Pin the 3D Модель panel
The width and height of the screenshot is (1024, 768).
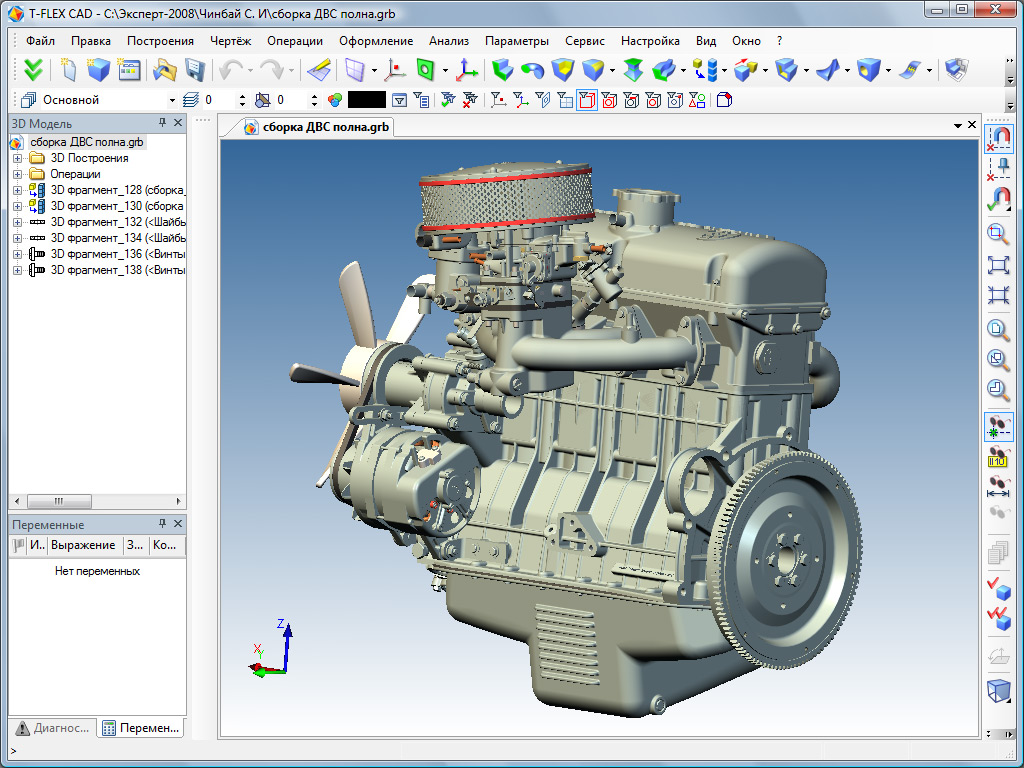pyautogui.click(x=162, y=123)
